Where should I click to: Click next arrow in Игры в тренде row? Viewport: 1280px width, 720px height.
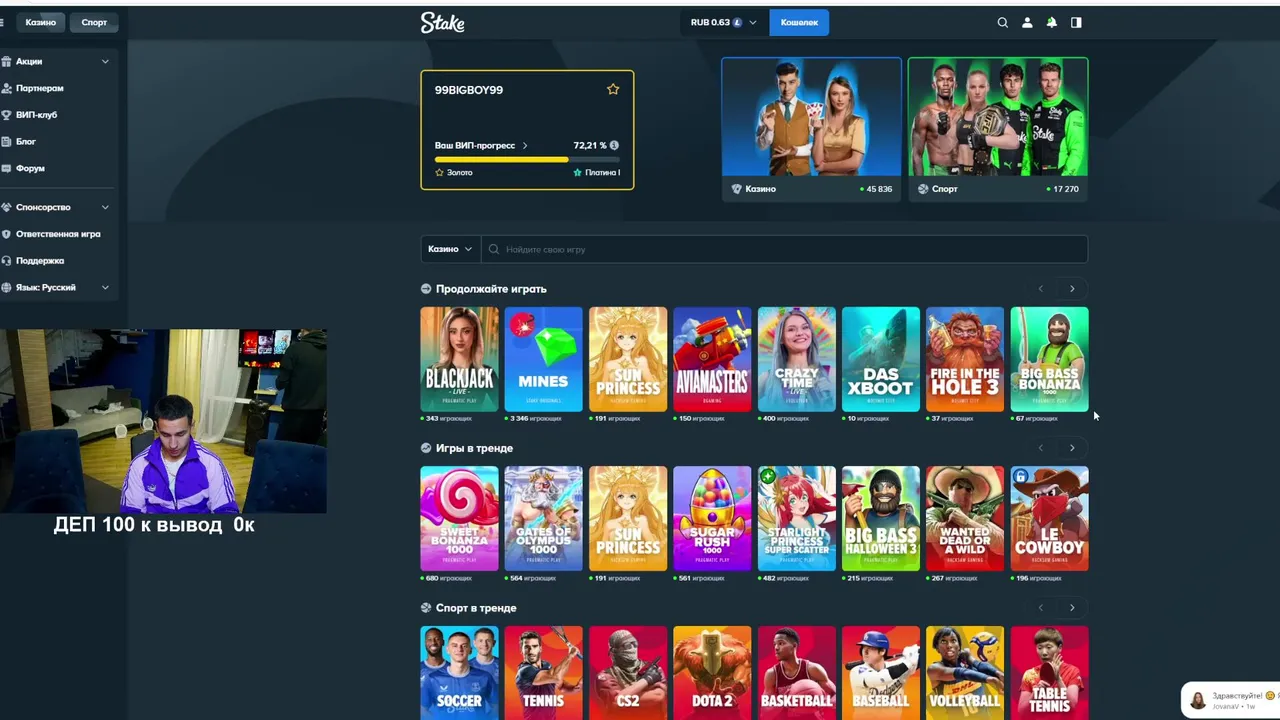click(1072, 448)
